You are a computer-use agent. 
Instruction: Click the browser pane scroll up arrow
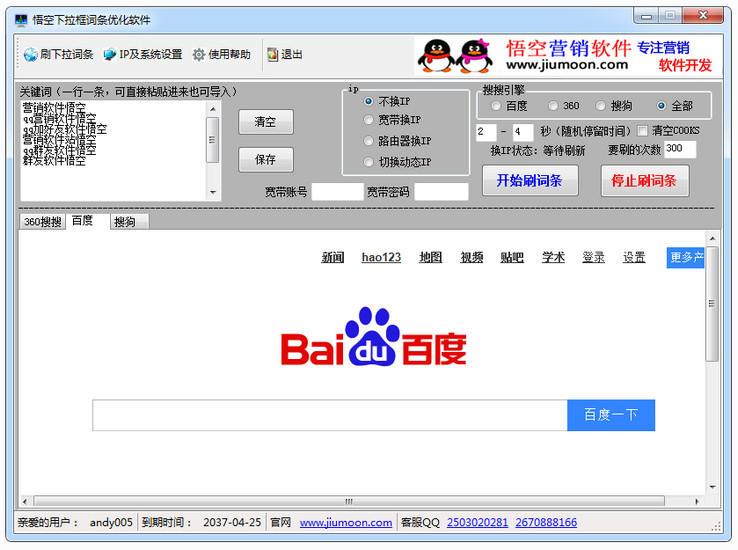coord(712,239)
